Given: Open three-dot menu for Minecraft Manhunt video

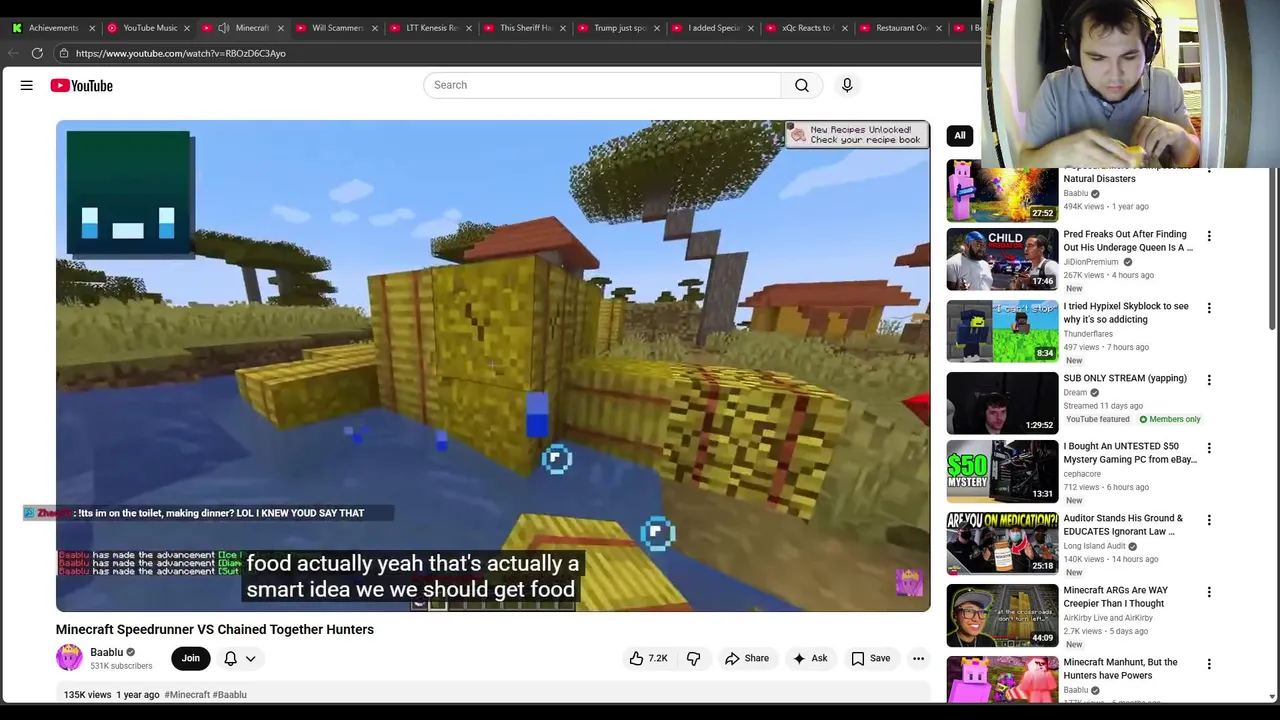Looking at the screenshot, I should tap(1209, 664).
